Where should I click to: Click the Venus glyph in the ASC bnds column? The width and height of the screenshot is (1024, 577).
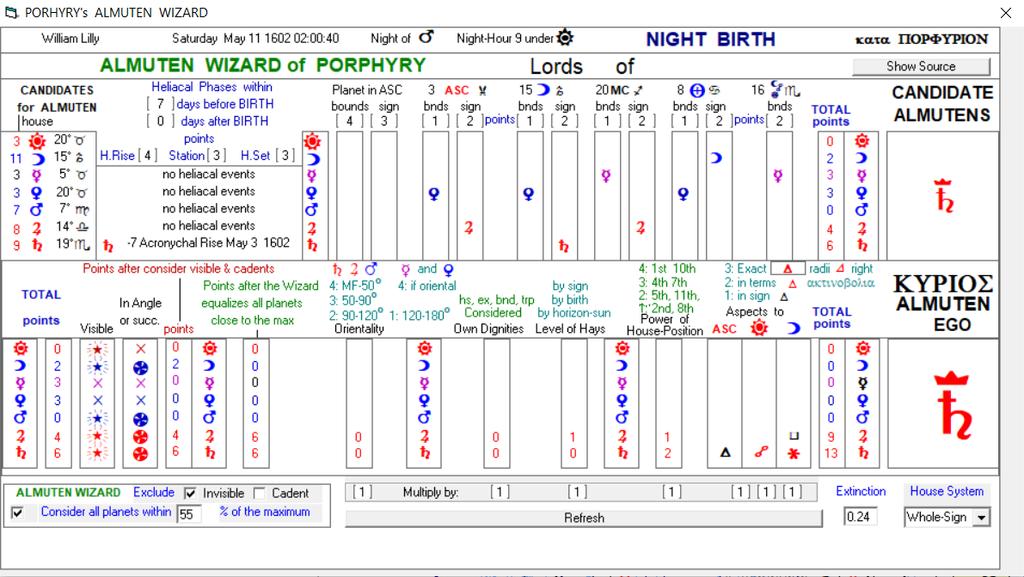pos(434,194)
